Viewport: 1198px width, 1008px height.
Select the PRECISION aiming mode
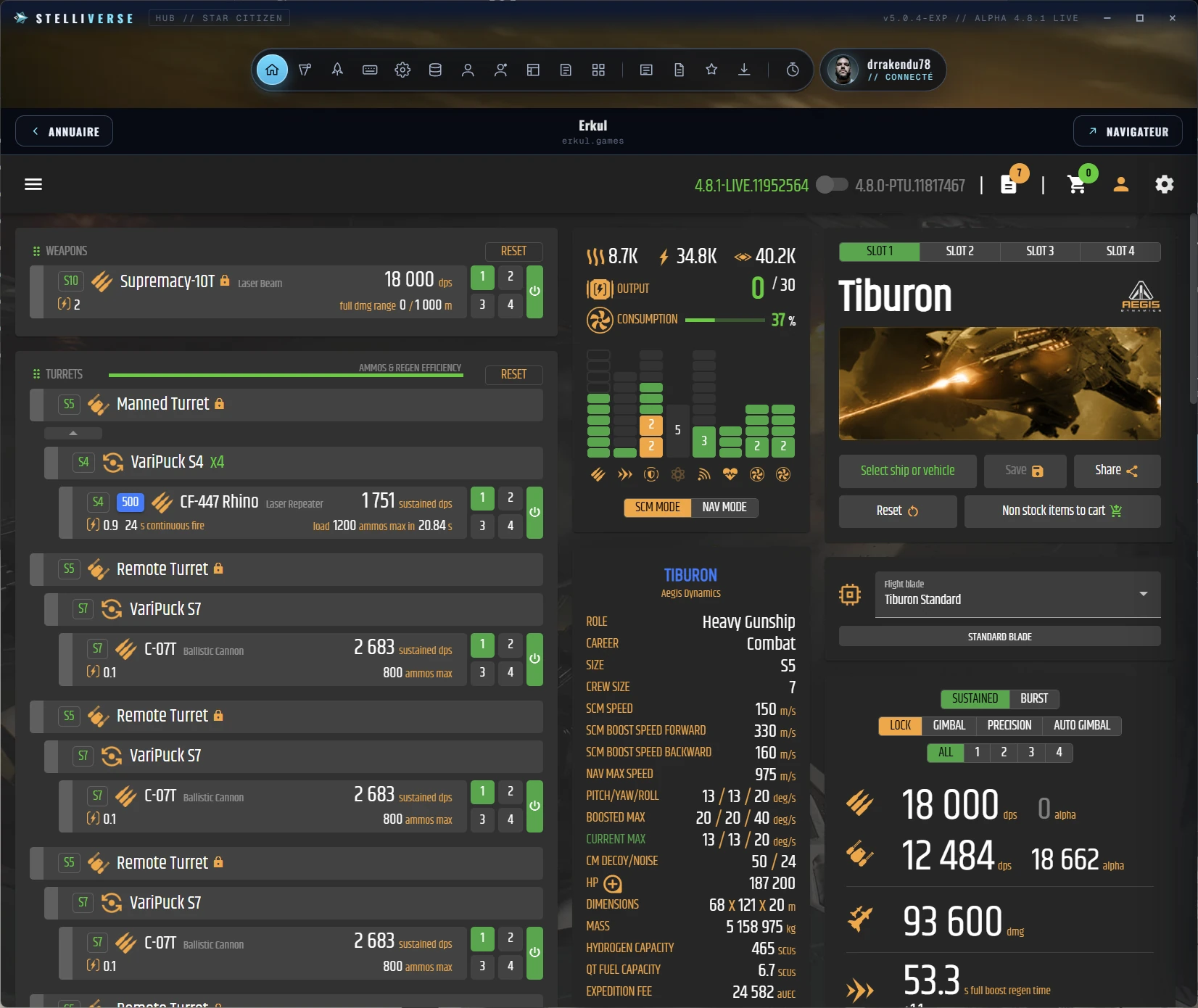[x=1009, y=725]
